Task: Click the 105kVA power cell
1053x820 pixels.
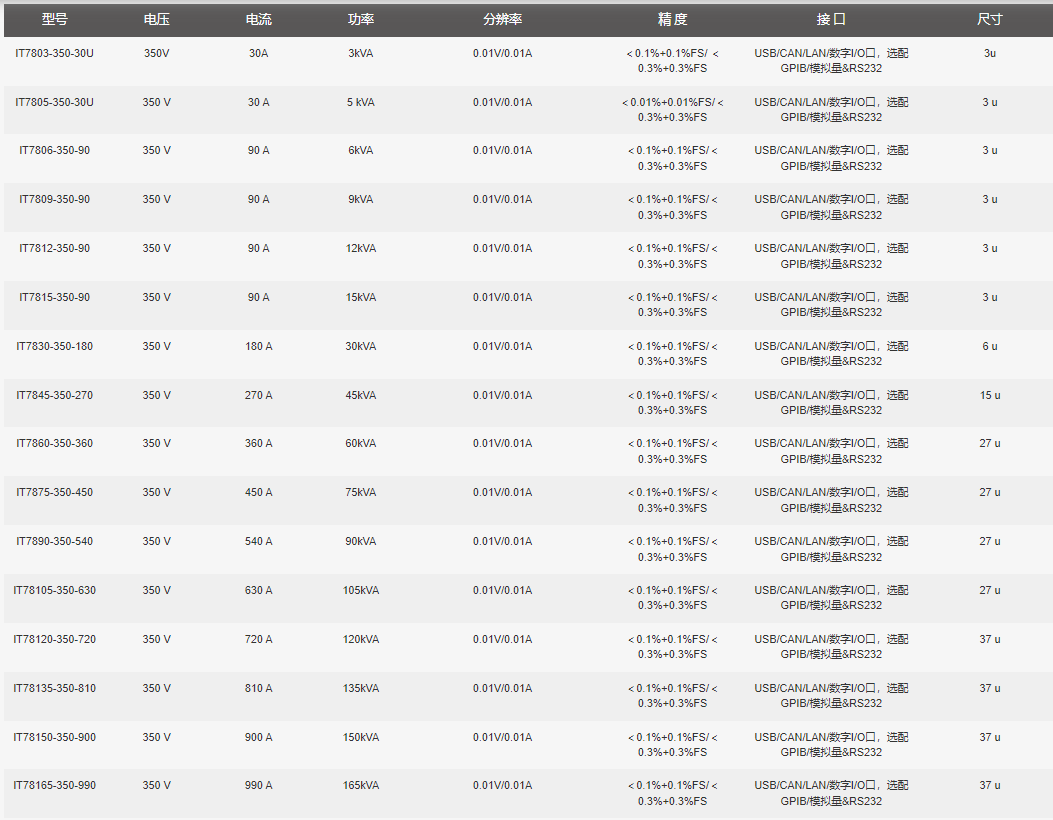Action: click(x=361, y=590)
